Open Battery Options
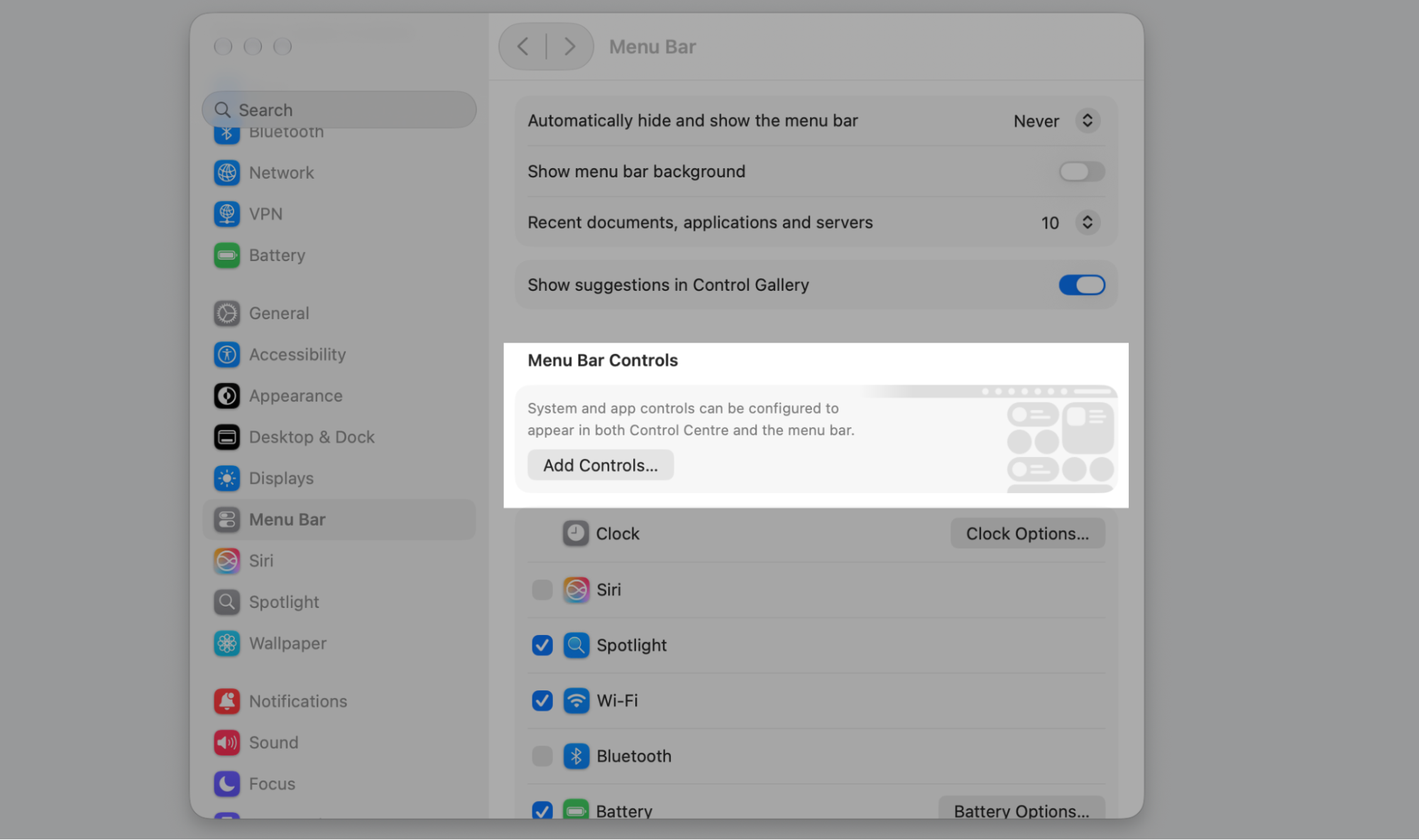The width and height of the screenshot is (1419, 840). pos(1021,809)
